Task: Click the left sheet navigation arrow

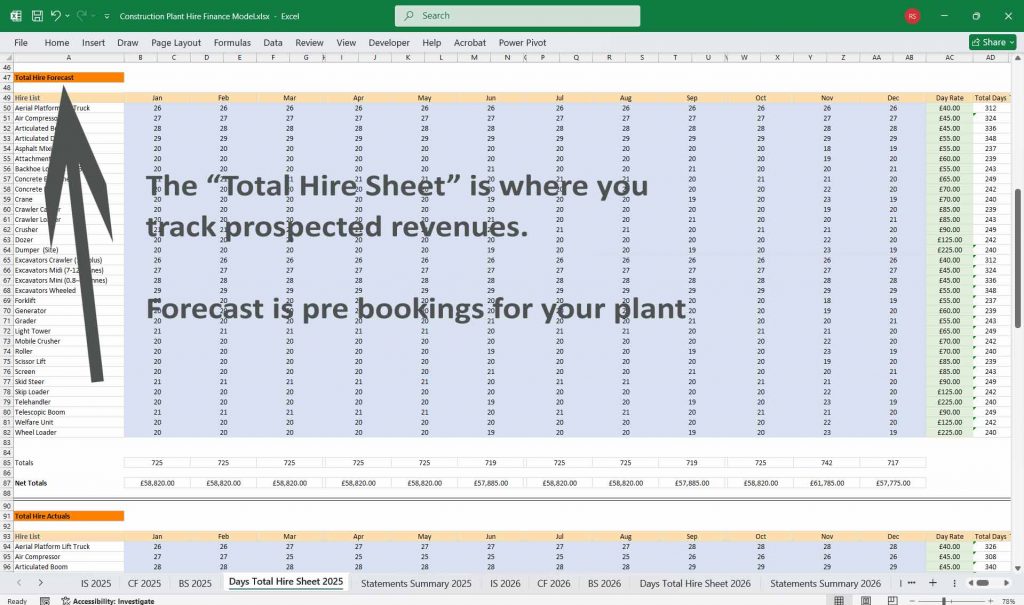Action: [970, 582]
